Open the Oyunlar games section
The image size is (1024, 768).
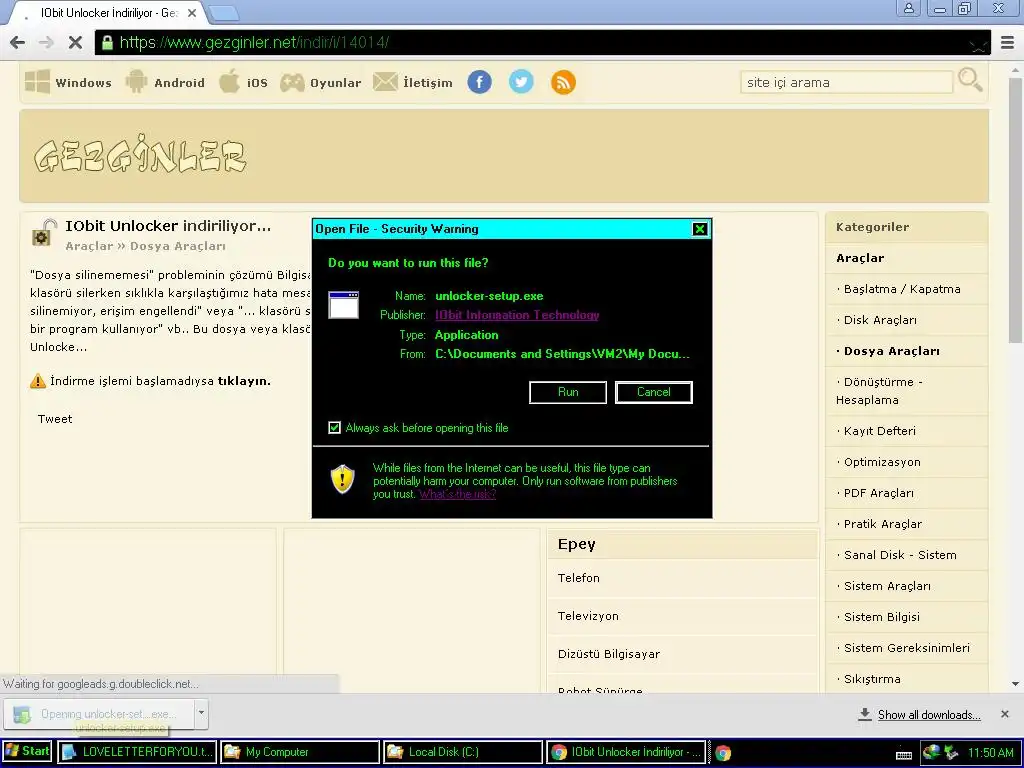pyautogui.click(x=321, y=82)
